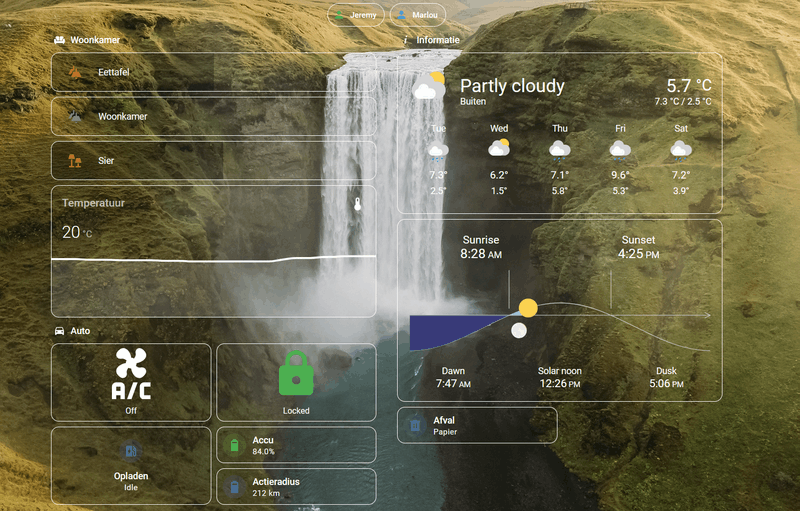The height and width of the screenshot is (511, 800).
Task: Click the Opladen charging station icon
Action: click(x=131, y=451)
